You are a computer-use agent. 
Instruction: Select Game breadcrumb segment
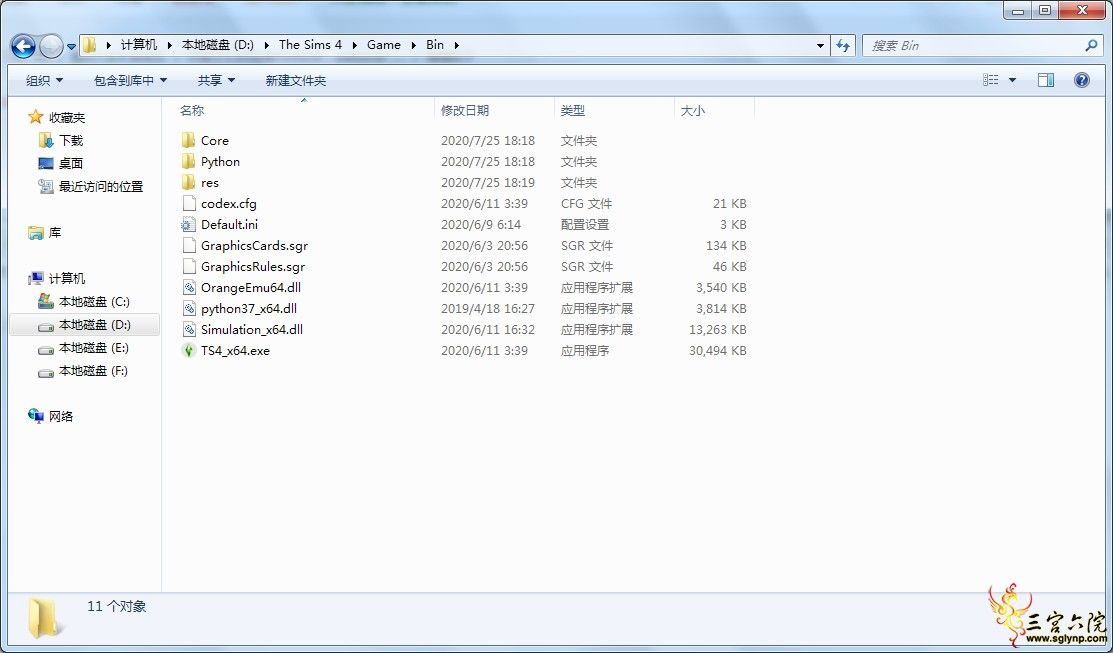(384, 45)
